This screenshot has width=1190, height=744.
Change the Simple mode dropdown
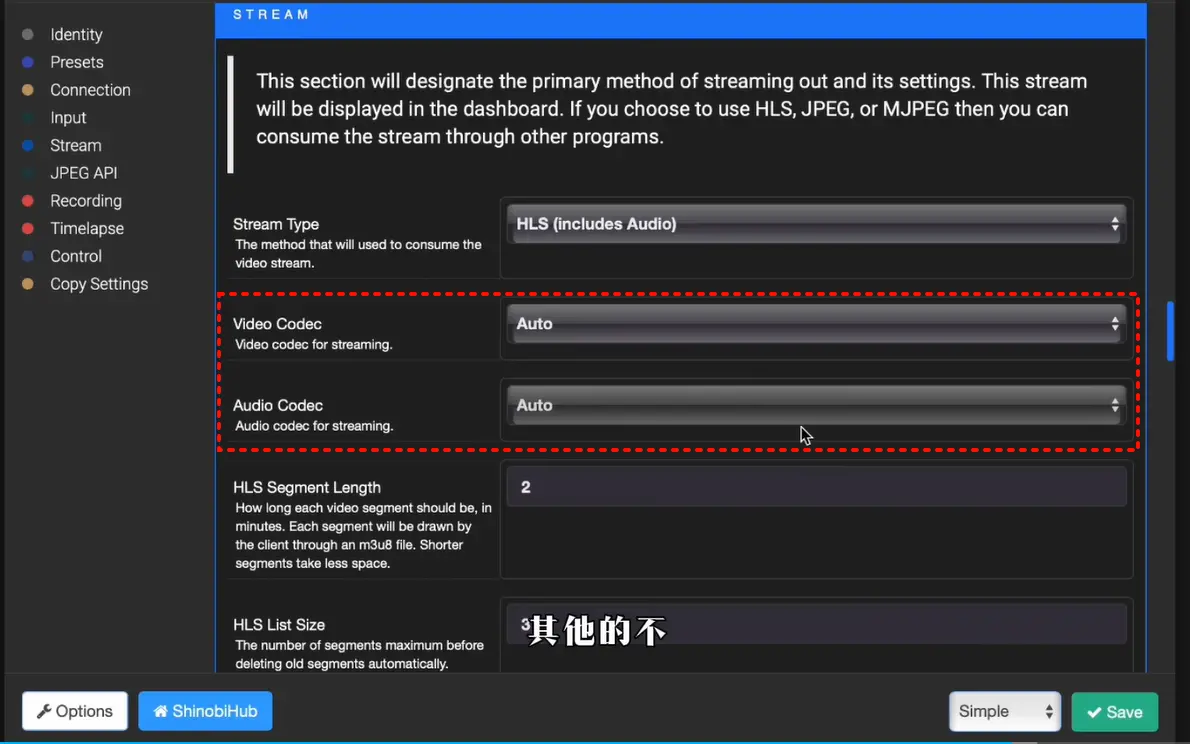(1005, 712)
